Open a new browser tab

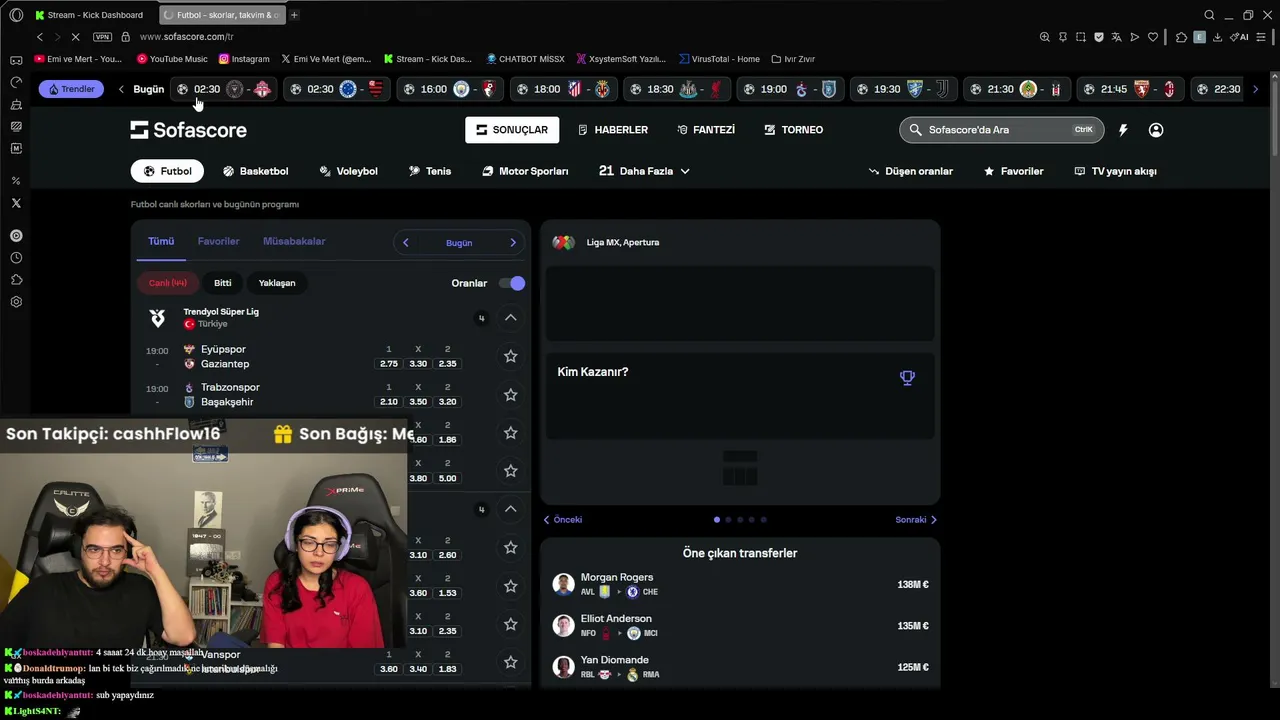coord(294,15)
